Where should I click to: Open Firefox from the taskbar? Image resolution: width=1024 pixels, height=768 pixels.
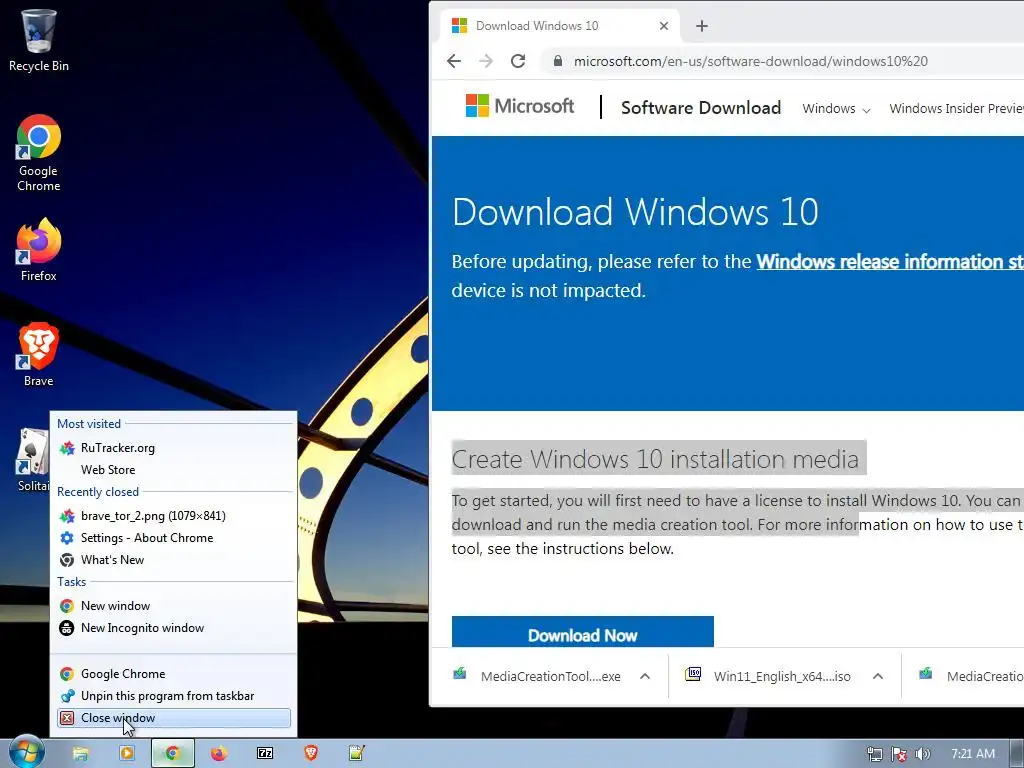[219, 754]
